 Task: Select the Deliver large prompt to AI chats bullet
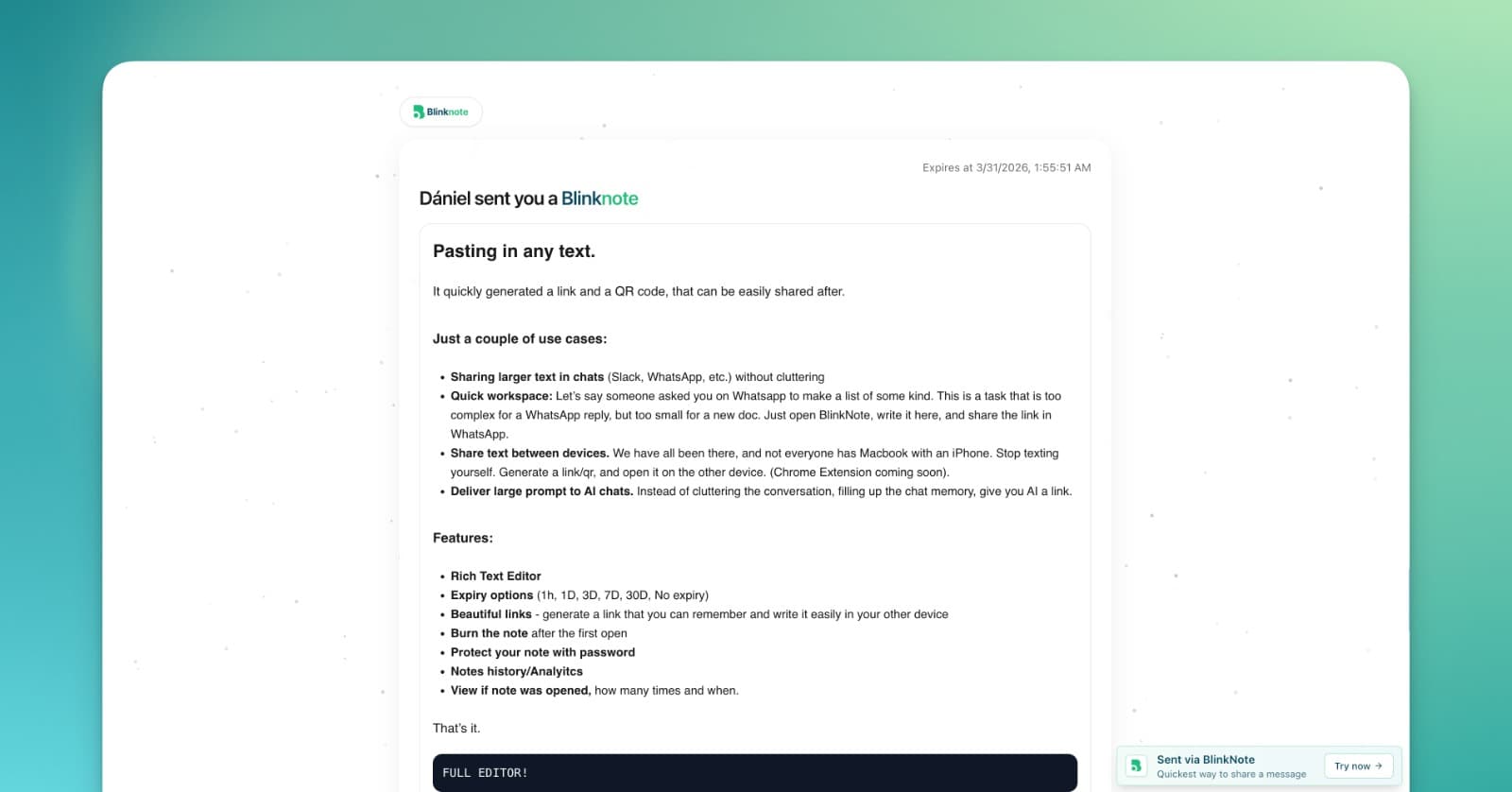(x=541, y=491)
